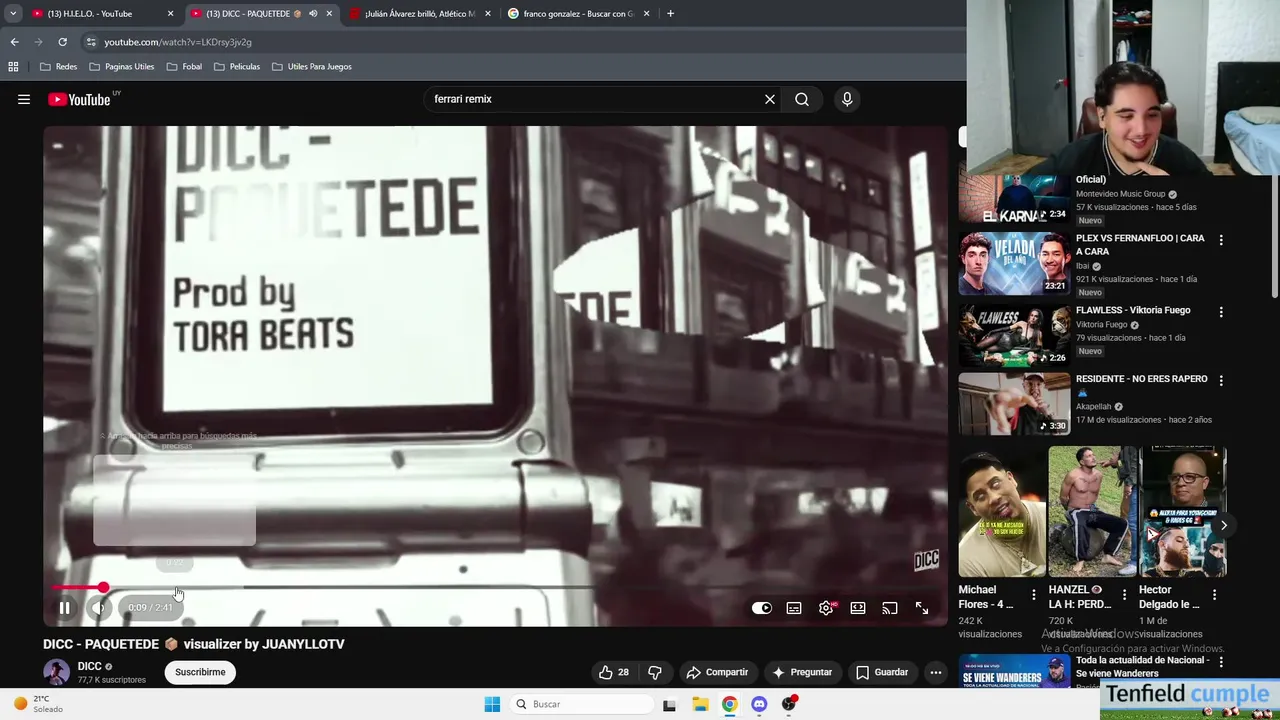Show next shorts with right arrow
This screenshot has height=720, width=1280.
tap(1223, 525)
